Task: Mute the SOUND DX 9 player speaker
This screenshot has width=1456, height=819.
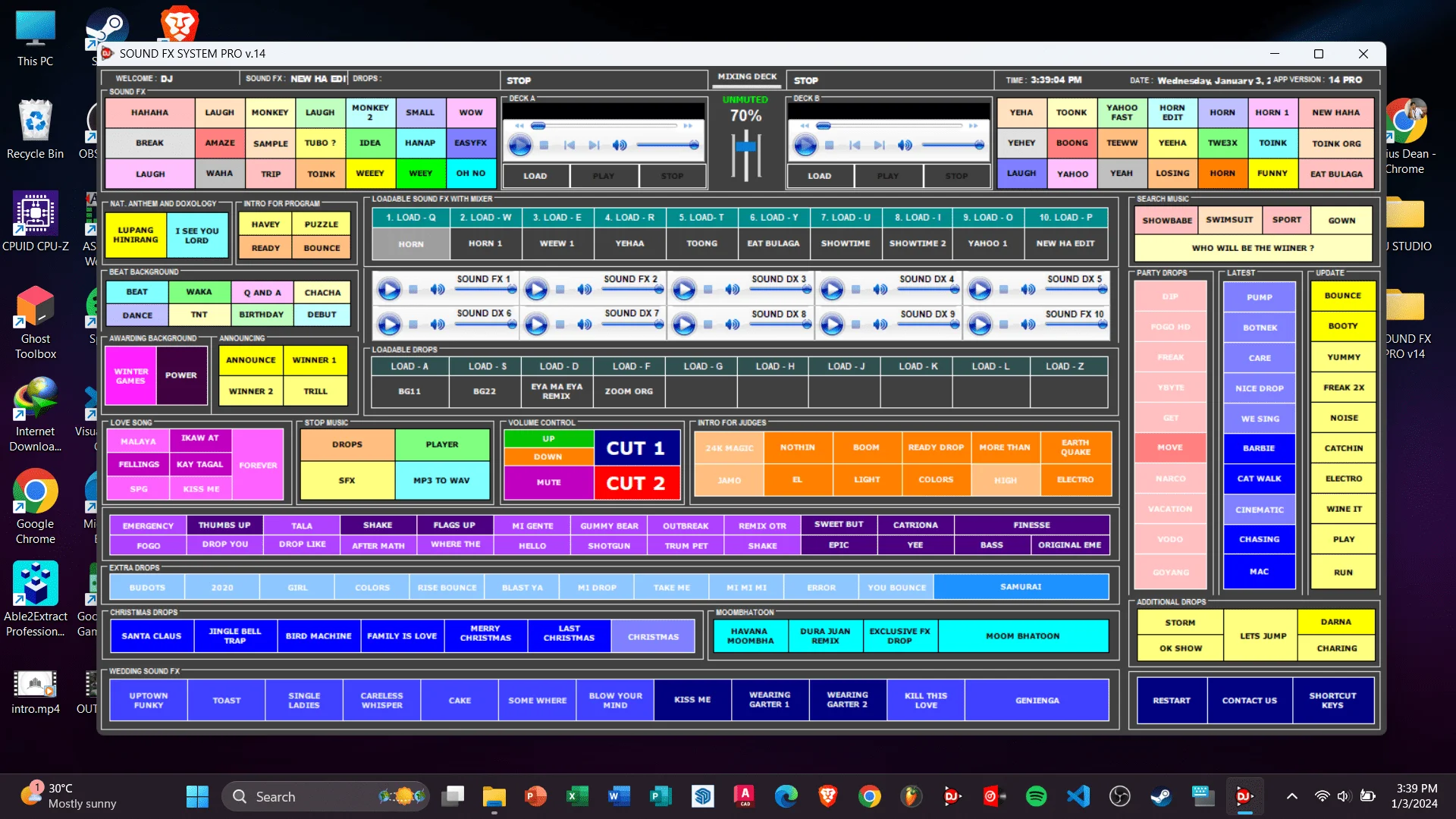Action: click(x=880, y=325)
